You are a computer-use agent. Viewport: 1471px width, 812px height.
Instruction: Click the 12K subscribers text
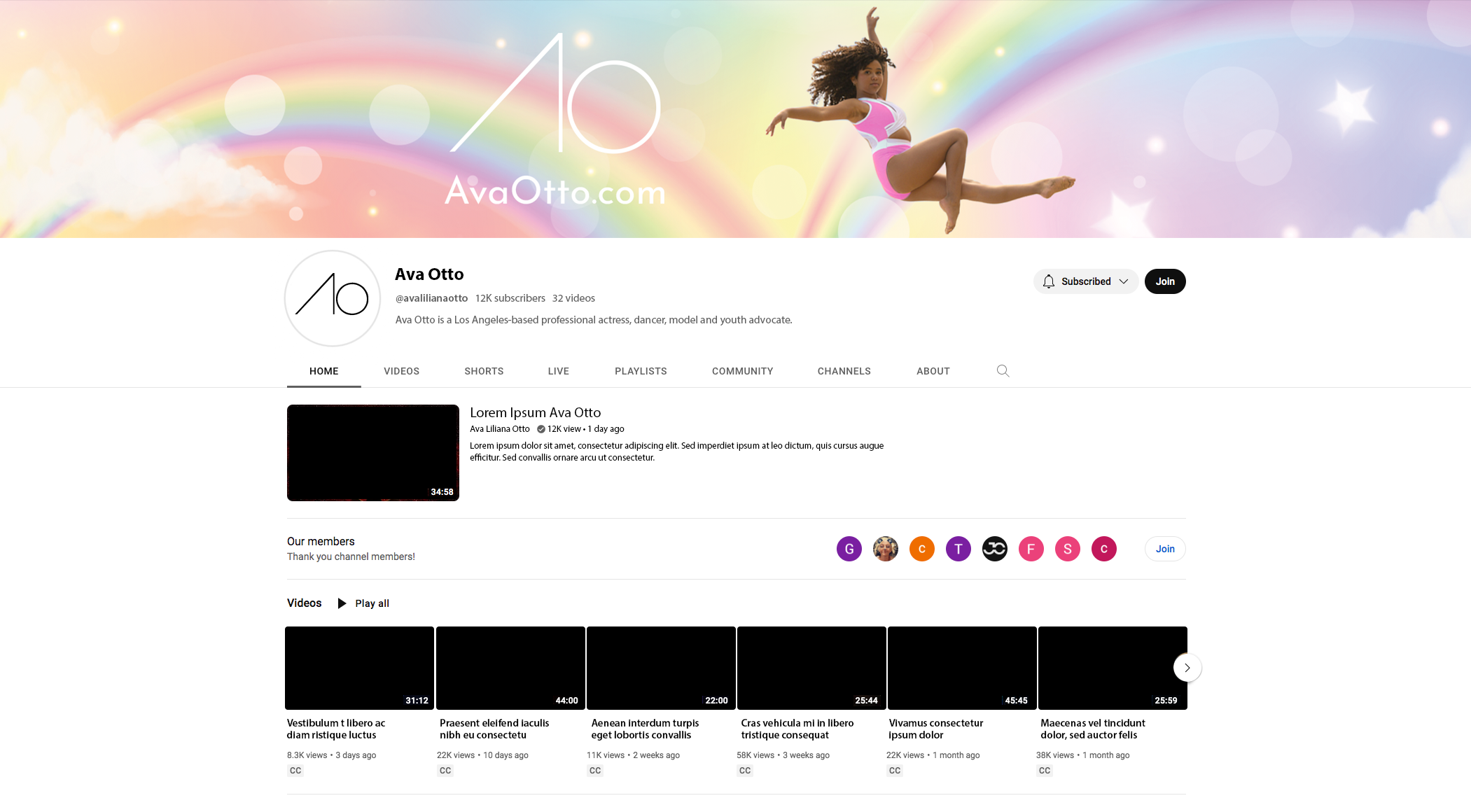pos(510,298)
